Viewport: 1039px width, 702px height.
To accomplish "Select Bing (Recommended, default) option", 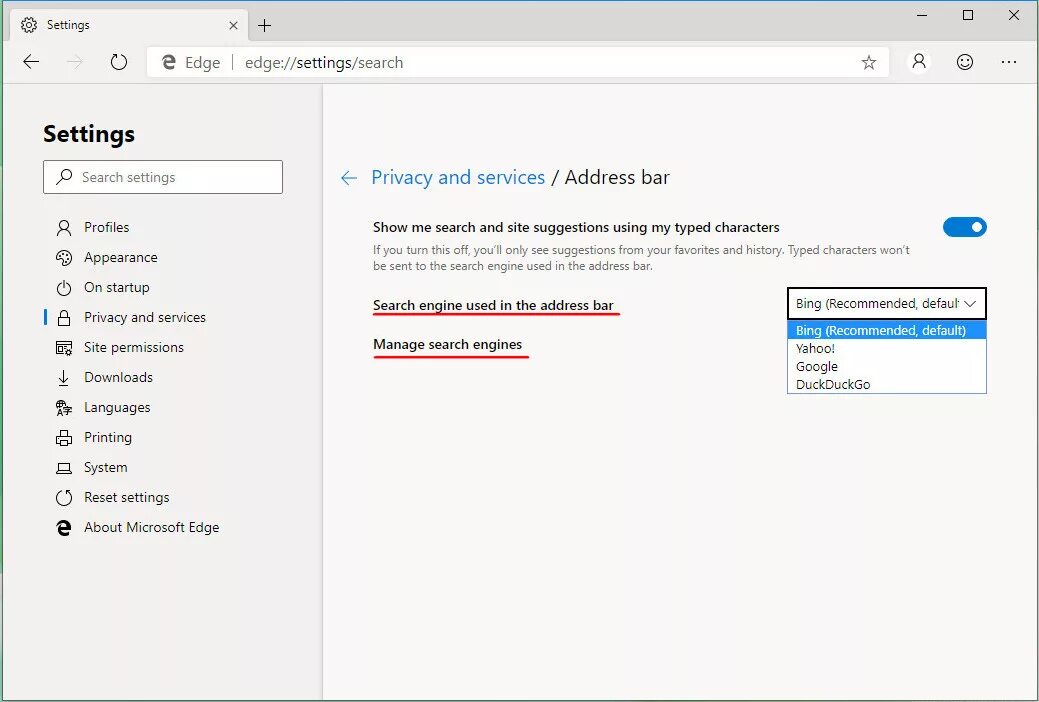I will [887, 330].
